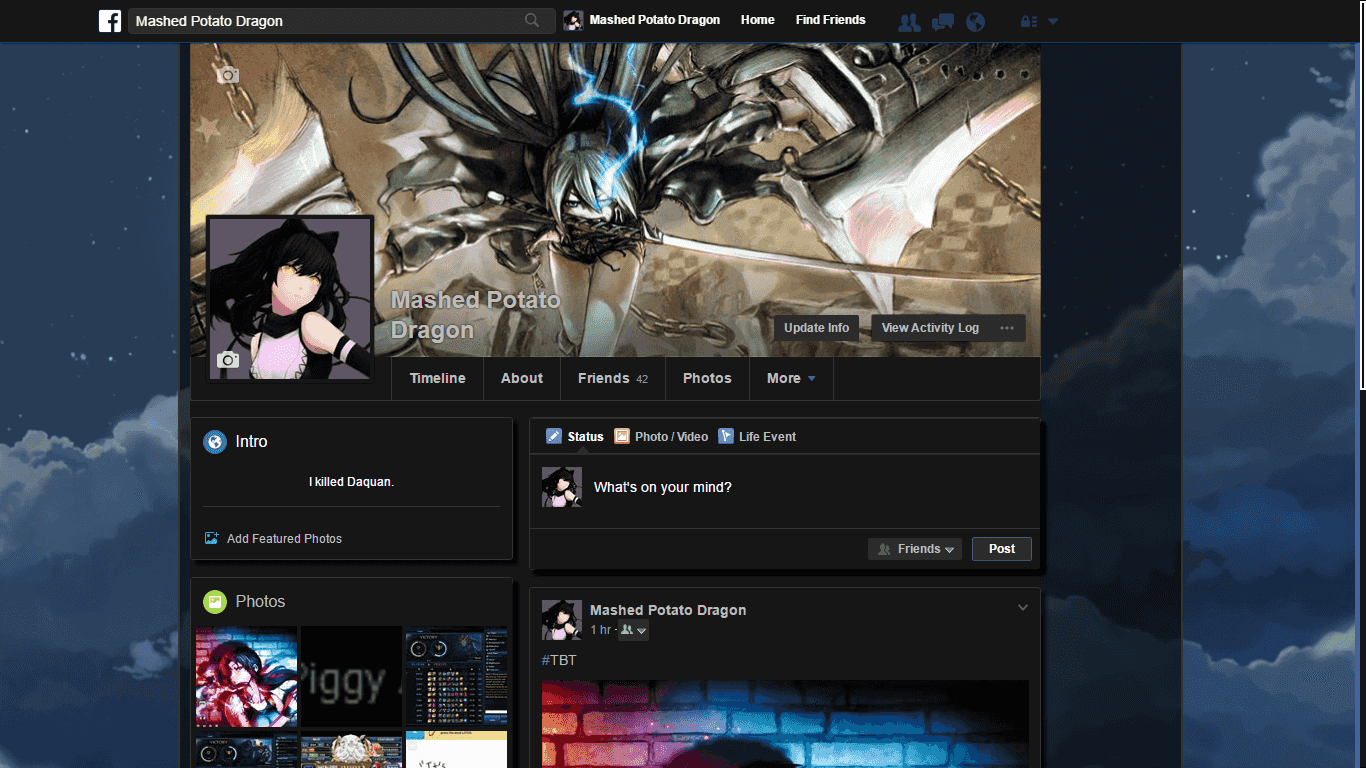Select the Photo / Video composer tab
Image resolution: width=1366 pixels, height=768 pixels.
tap(661, 436)
